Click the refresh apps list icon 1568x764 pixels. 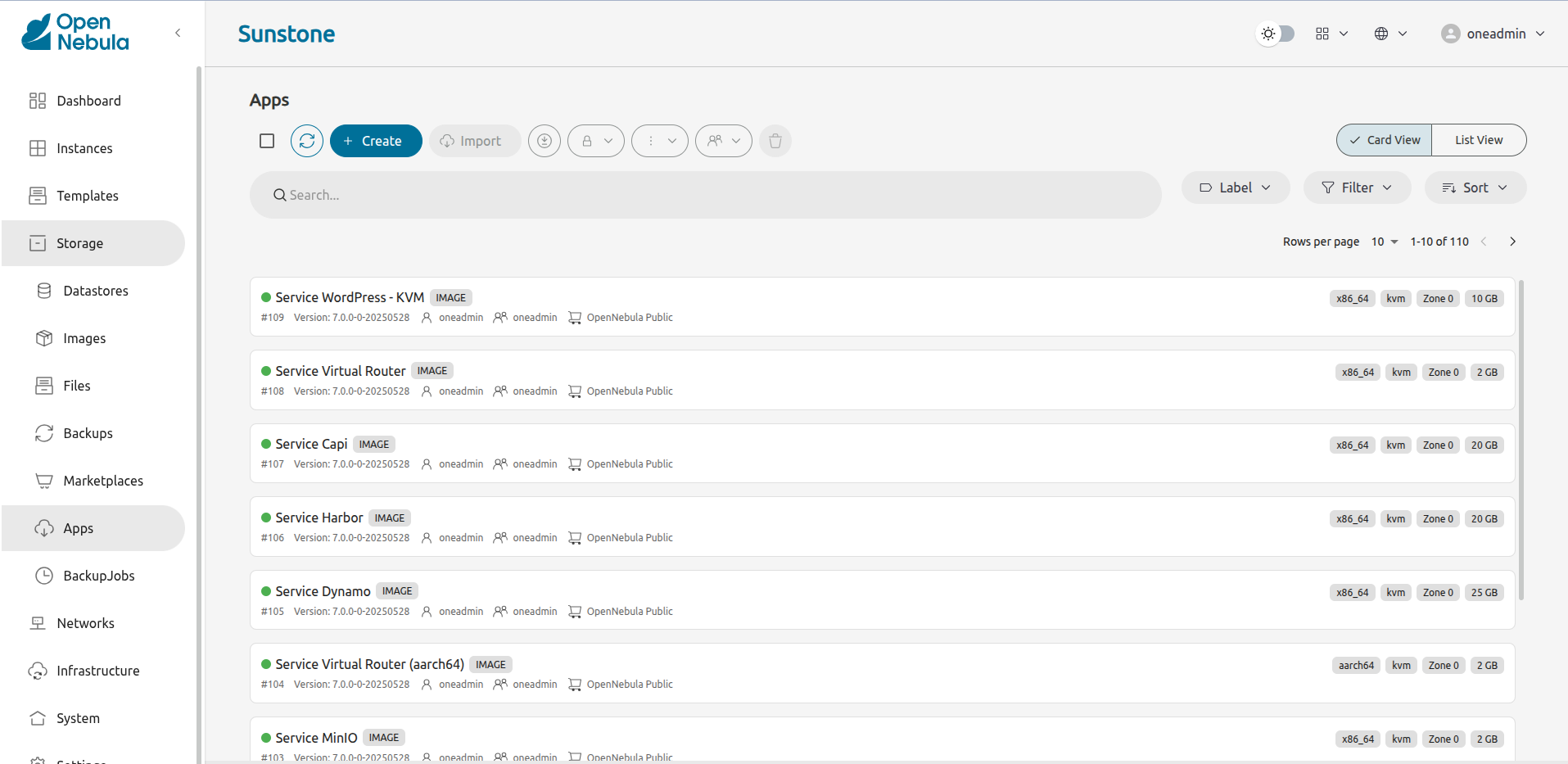coord(307,141)
